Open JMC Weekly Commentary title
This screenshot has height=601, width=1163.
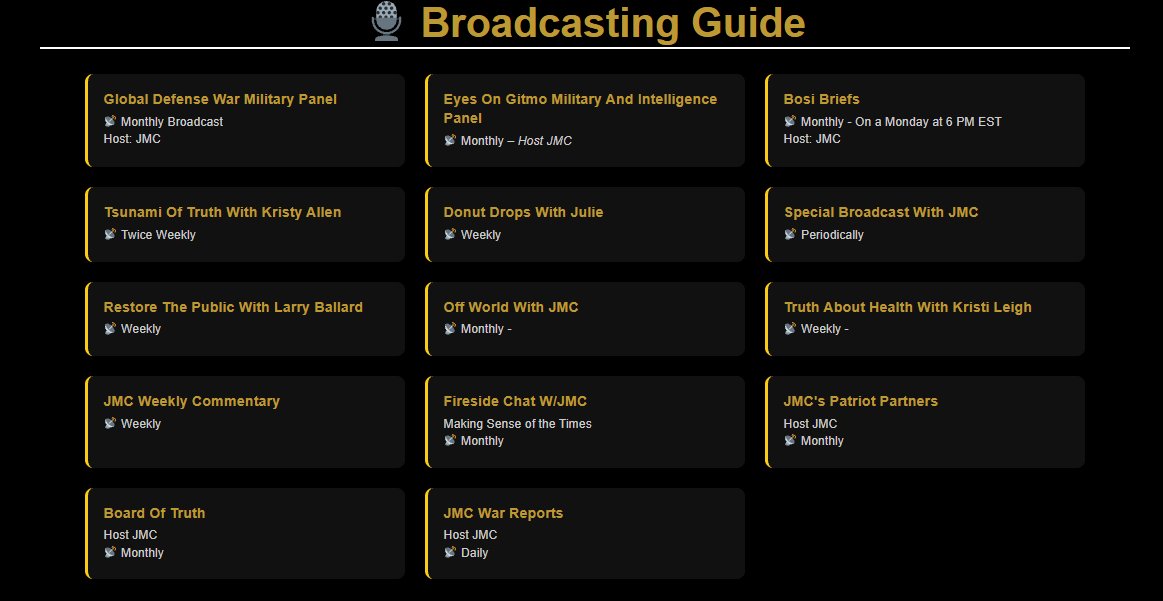(191, 401)
